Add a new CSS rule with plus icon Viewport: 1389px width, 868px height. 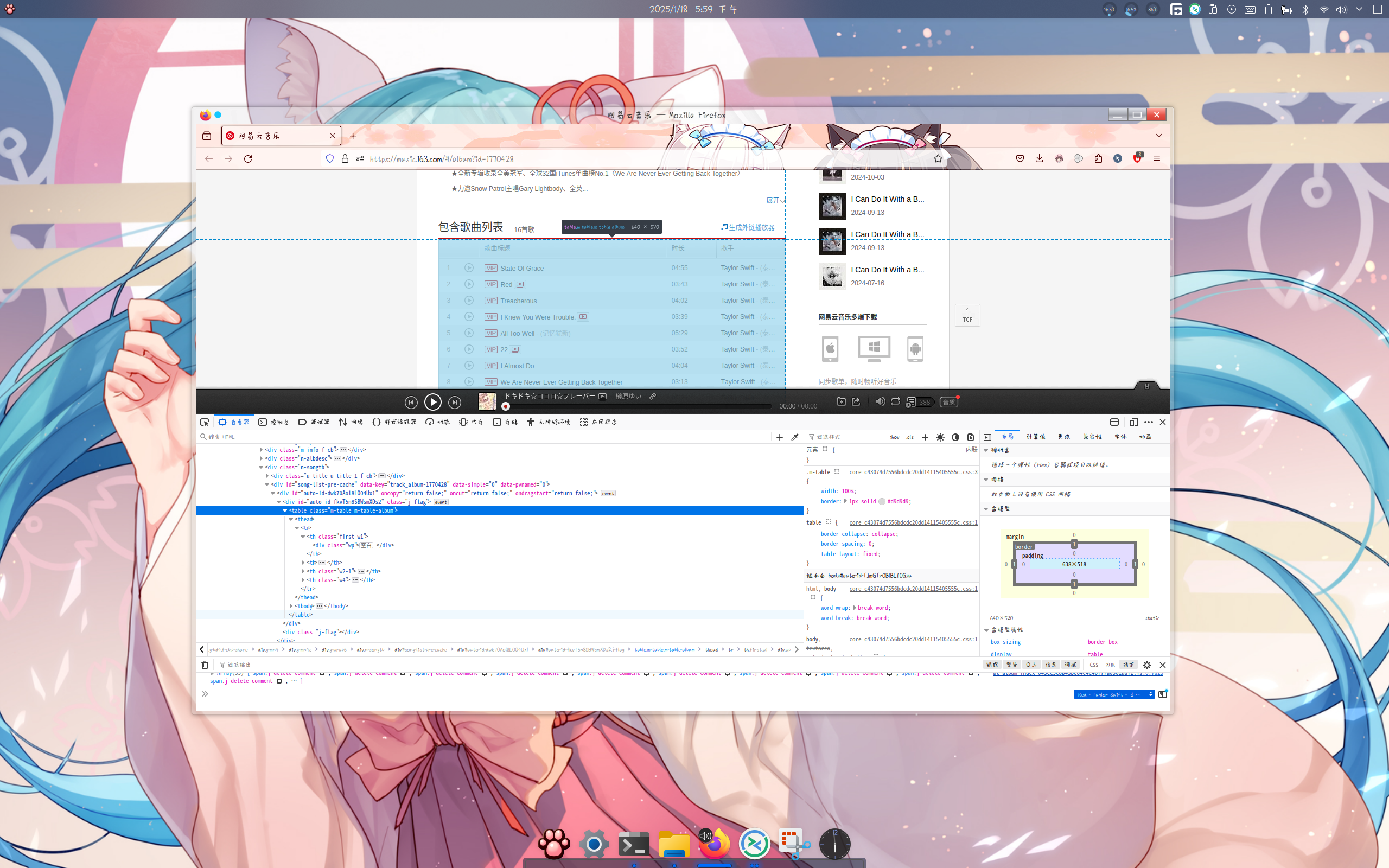925,437
